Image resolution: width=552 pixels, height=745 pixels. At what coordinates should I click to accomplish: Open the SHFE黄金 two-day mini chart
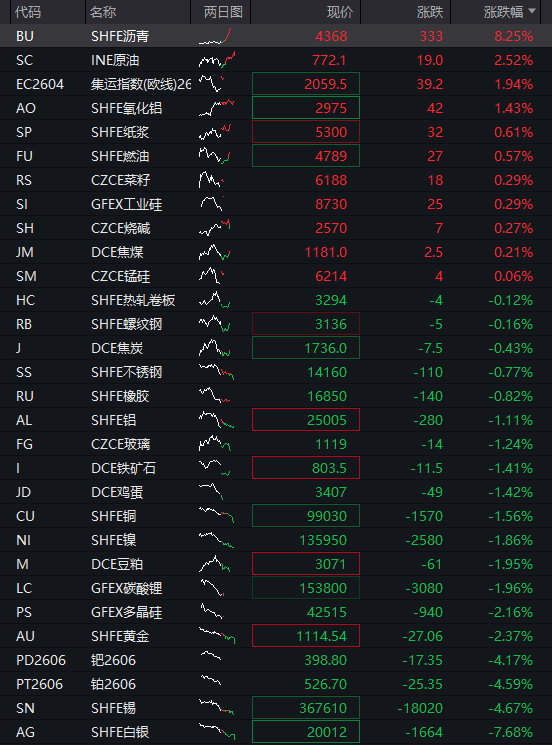pos(217,636)
